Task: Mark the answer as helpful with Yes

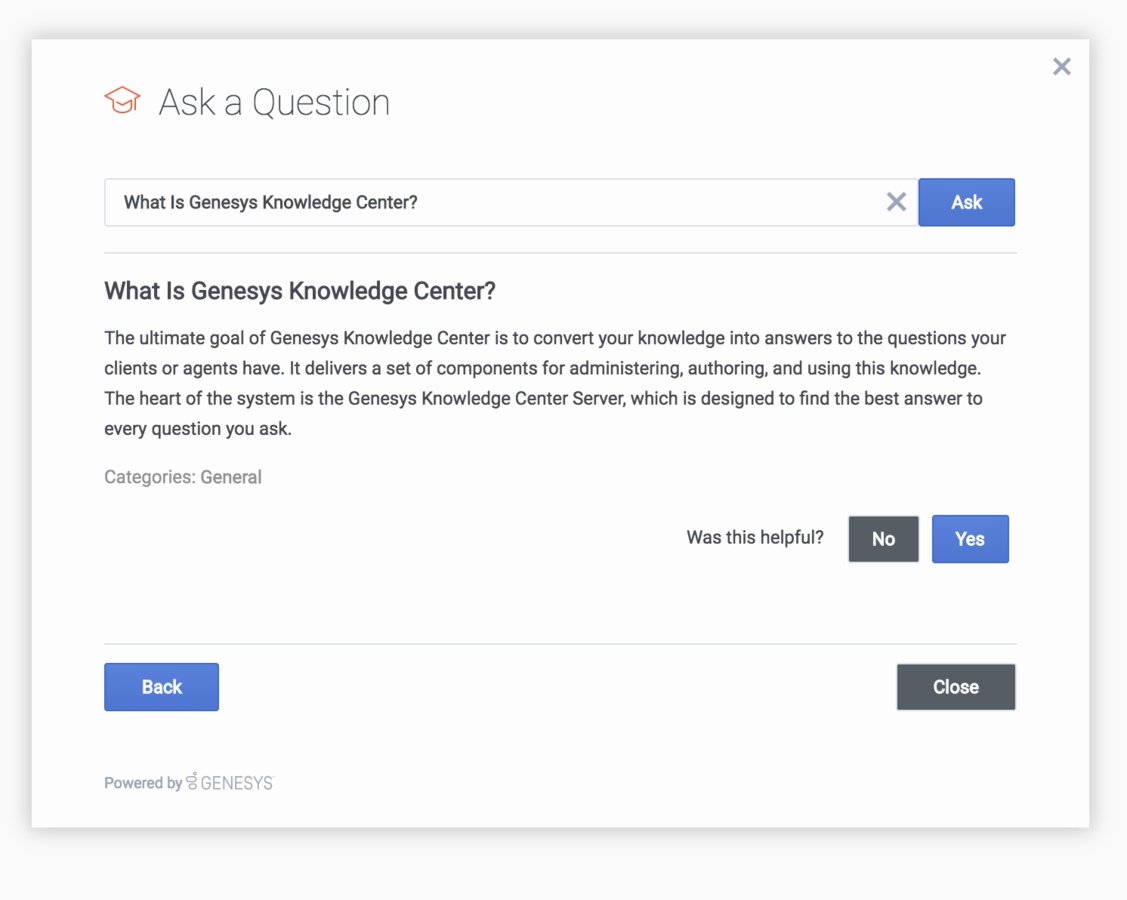Action: tap(970, 539)
